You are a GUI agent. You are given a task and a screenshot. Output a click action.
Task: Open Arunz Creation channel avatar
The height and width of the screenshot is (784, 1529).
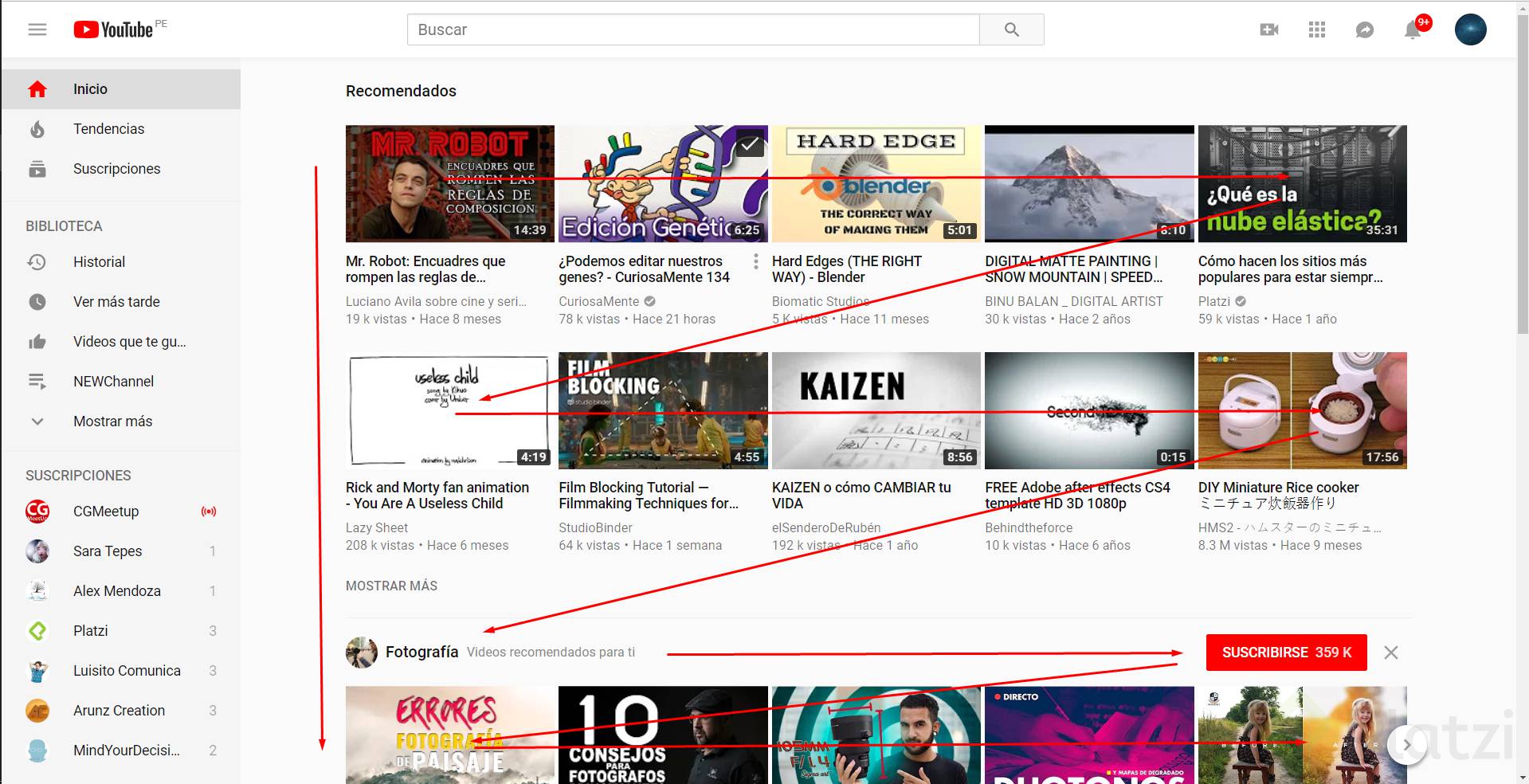[37, 711]
